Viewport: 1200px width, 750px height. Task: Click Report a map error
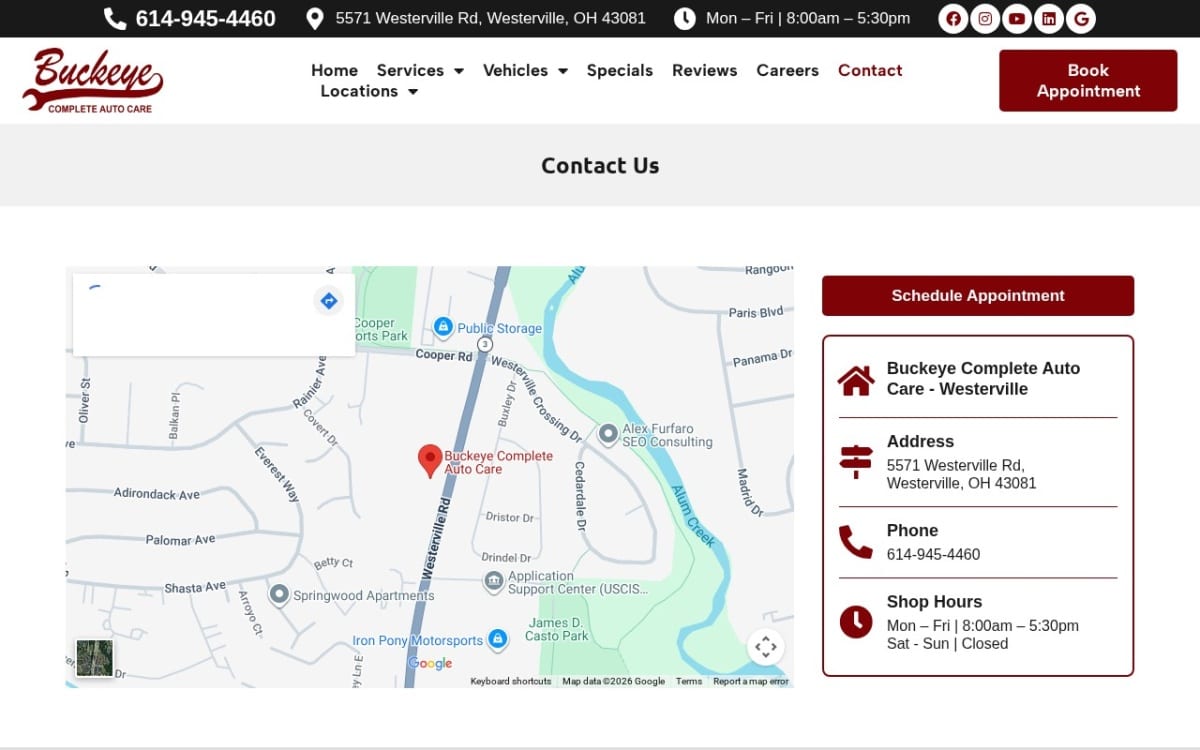coord(751,681)
